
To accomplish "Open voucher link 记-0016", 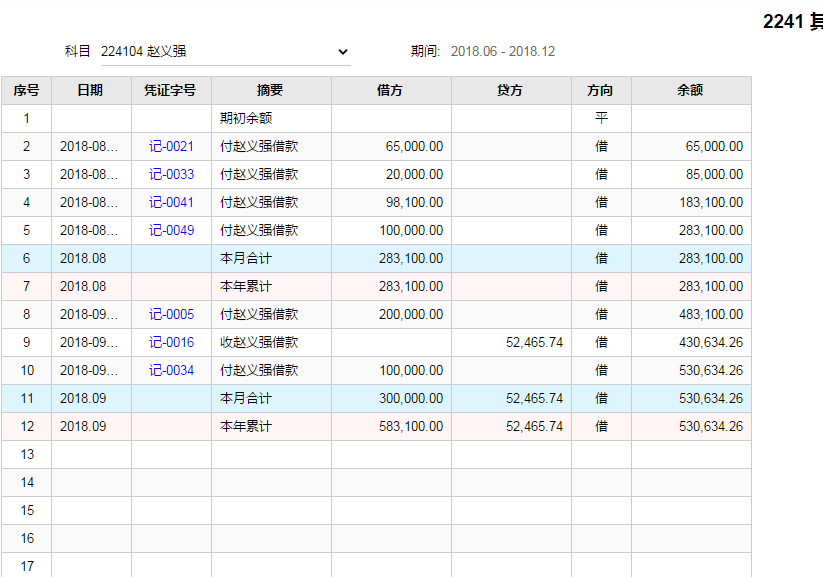I will click(x=171, y=342).
